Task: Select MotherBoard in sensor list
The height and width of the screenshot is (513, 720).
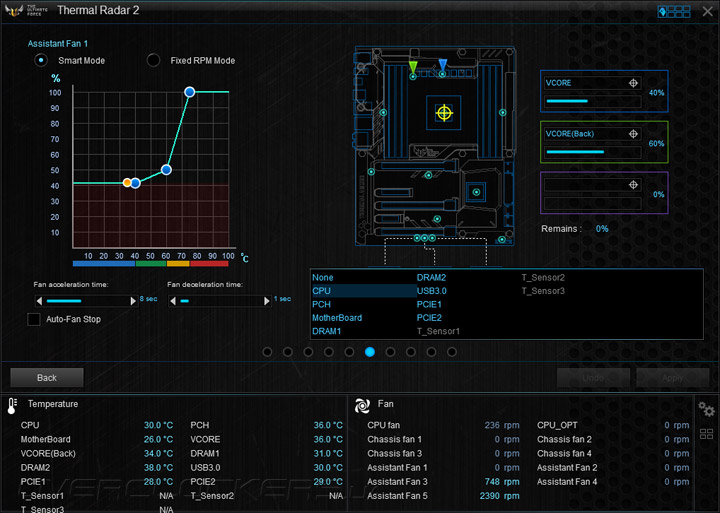Action: [337, 317]
